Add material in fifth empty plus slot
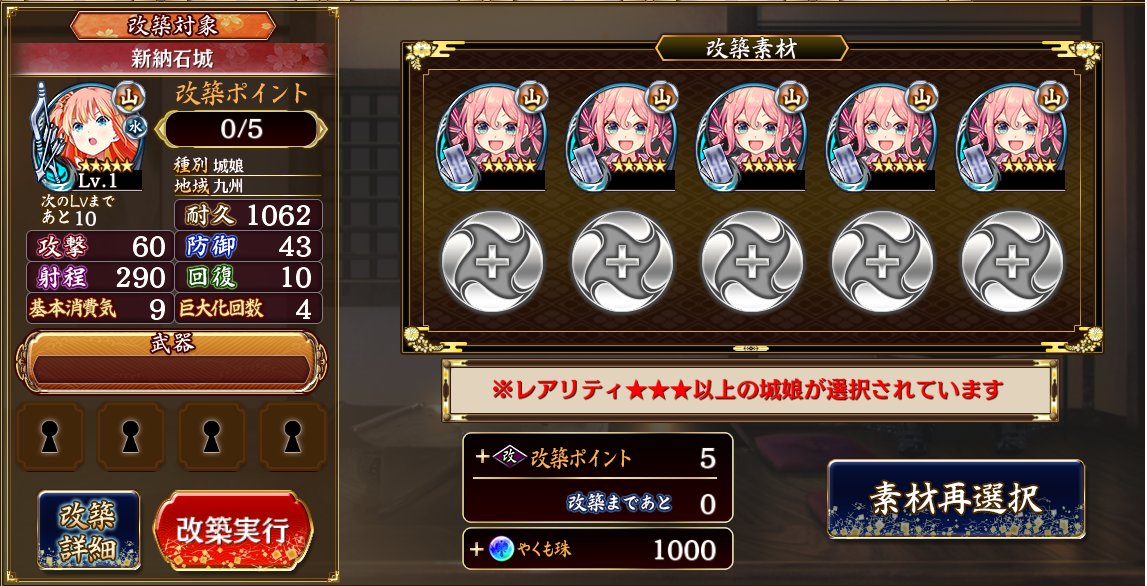The width and height of the screenshot is (1147, 586). [1012, 262]
